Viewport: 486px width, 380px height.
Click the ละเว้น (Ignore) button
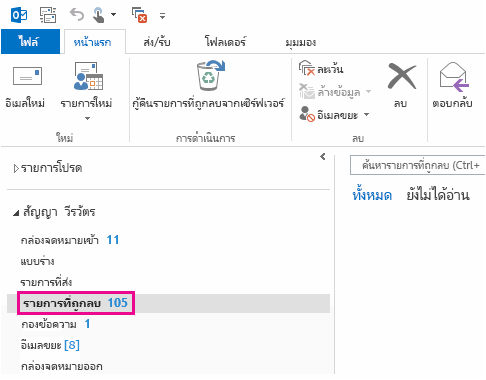[x=321, y=69]
